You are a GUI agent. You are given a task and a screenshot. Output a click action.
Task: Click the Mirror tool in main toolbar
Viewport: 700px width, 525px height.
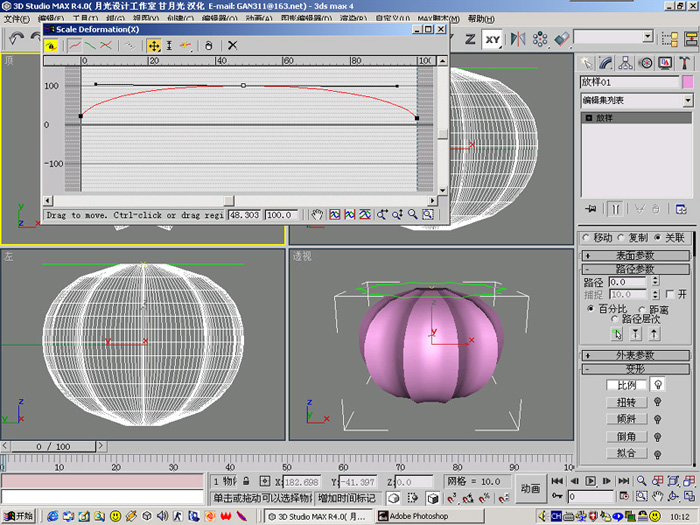(x=518, y=39)
